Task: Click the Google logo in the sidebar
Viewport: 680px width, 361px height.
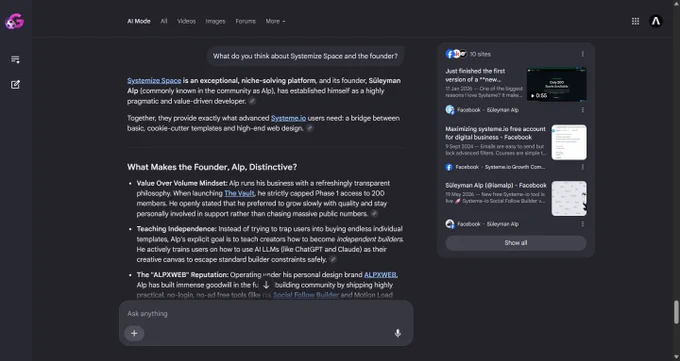Action: click(14, 21)
